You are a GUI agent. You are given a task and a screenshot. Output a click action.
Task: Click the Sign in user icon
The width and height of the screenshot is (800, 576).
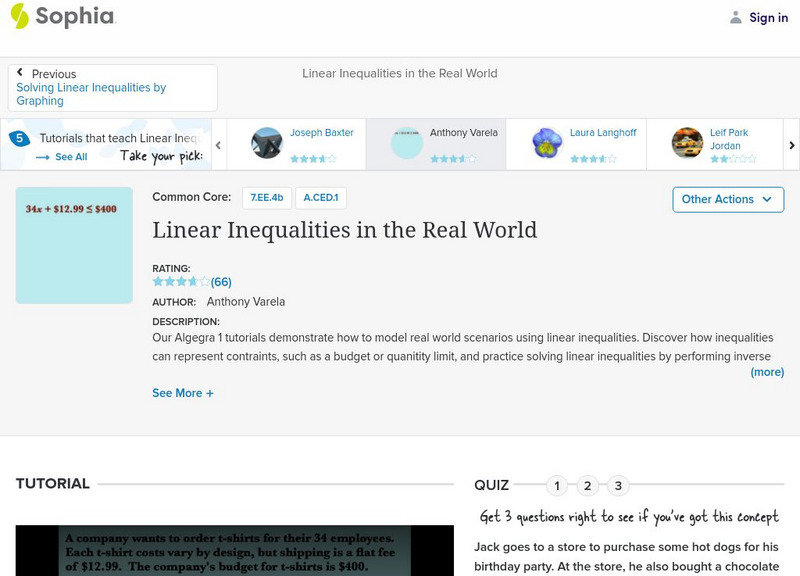click(736, 17)
